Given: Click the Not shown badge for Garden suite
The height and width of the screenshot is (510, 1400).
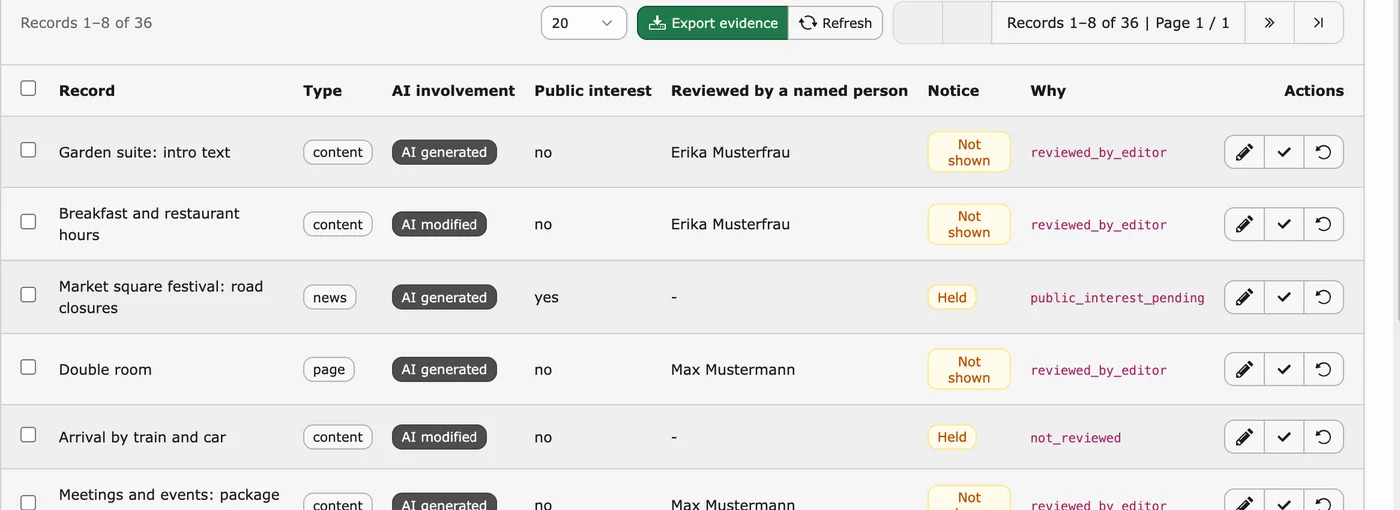Looking at the screenshot, I should pos(969,152).
